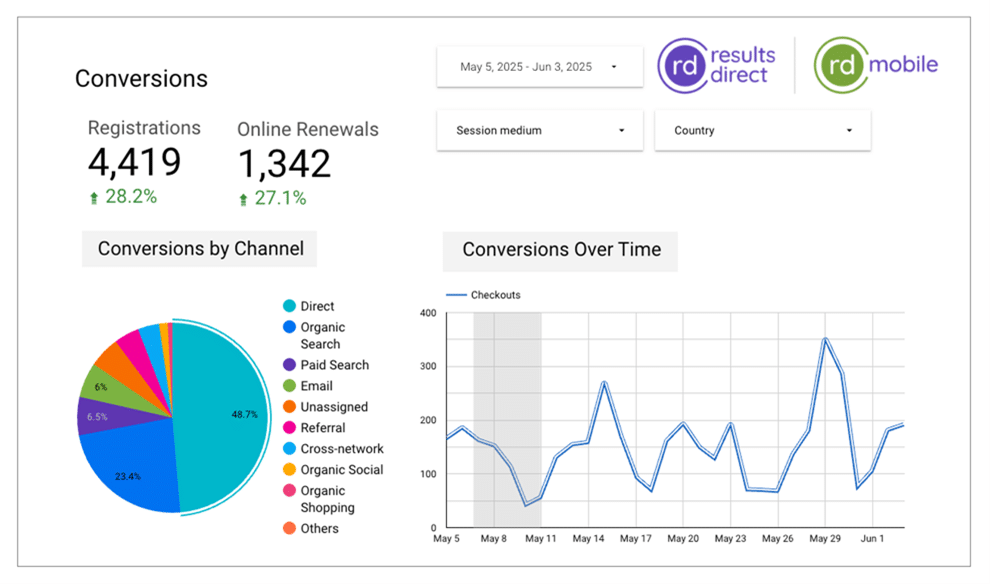Screen dimensions: 990x584
Task: Click the pink dot next to Referral
Action: (288, 427)
